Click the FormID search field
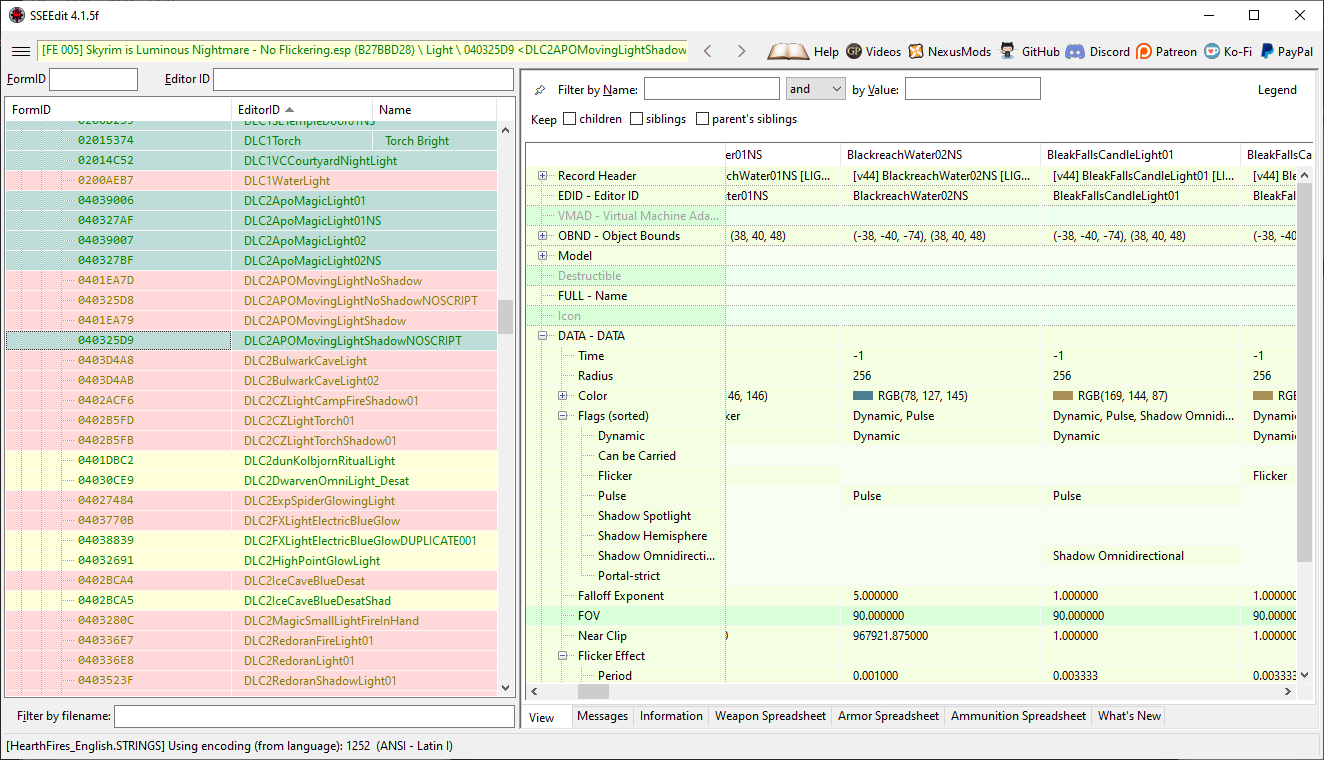 (93, 79)
